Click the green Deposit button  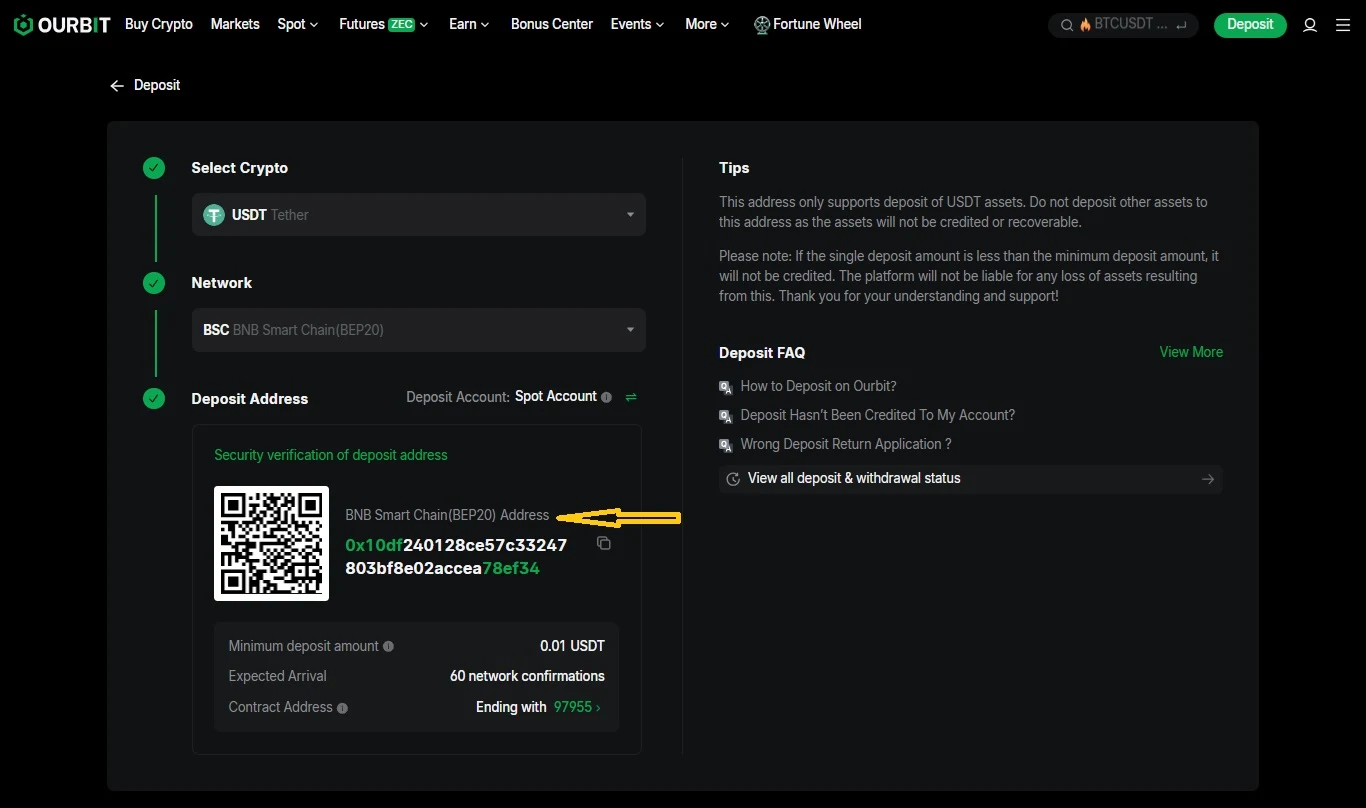[x=1250, y=25]
